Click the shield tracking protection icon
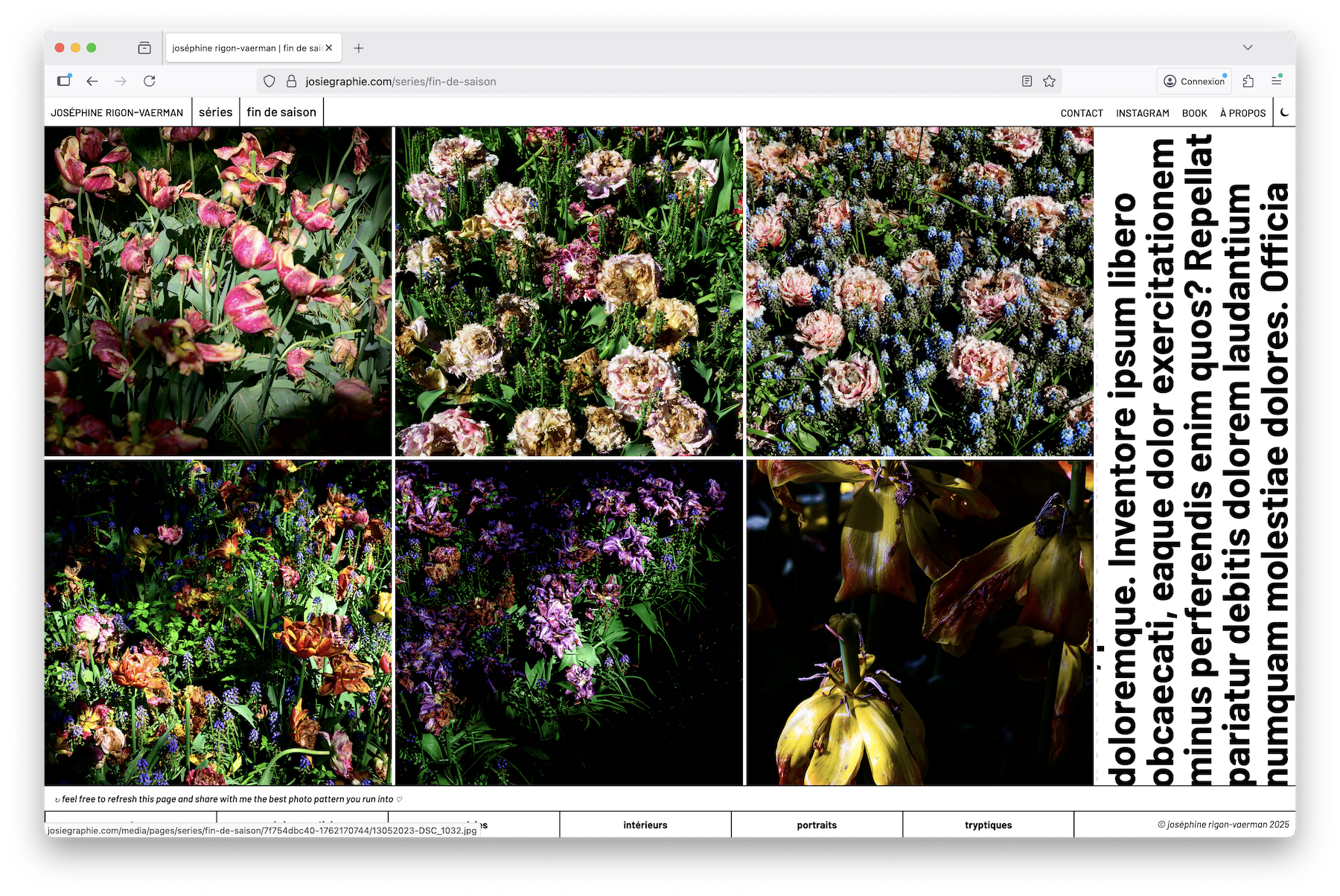The width and height of the screenshot is (1340, 896). point(269,81)
